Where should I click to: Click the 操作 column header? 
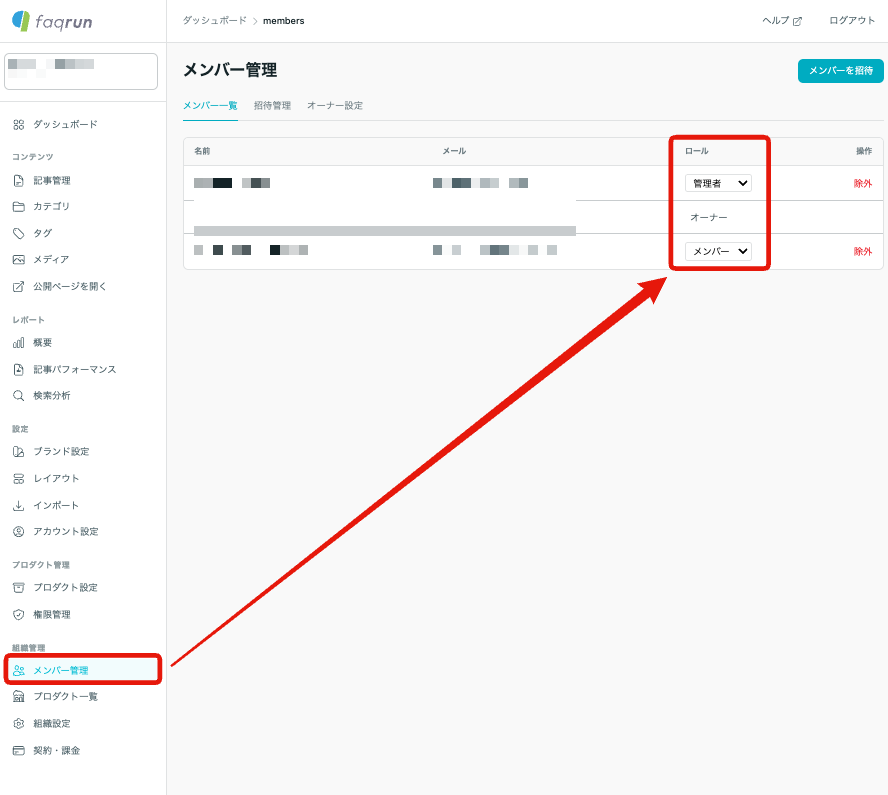864,151
